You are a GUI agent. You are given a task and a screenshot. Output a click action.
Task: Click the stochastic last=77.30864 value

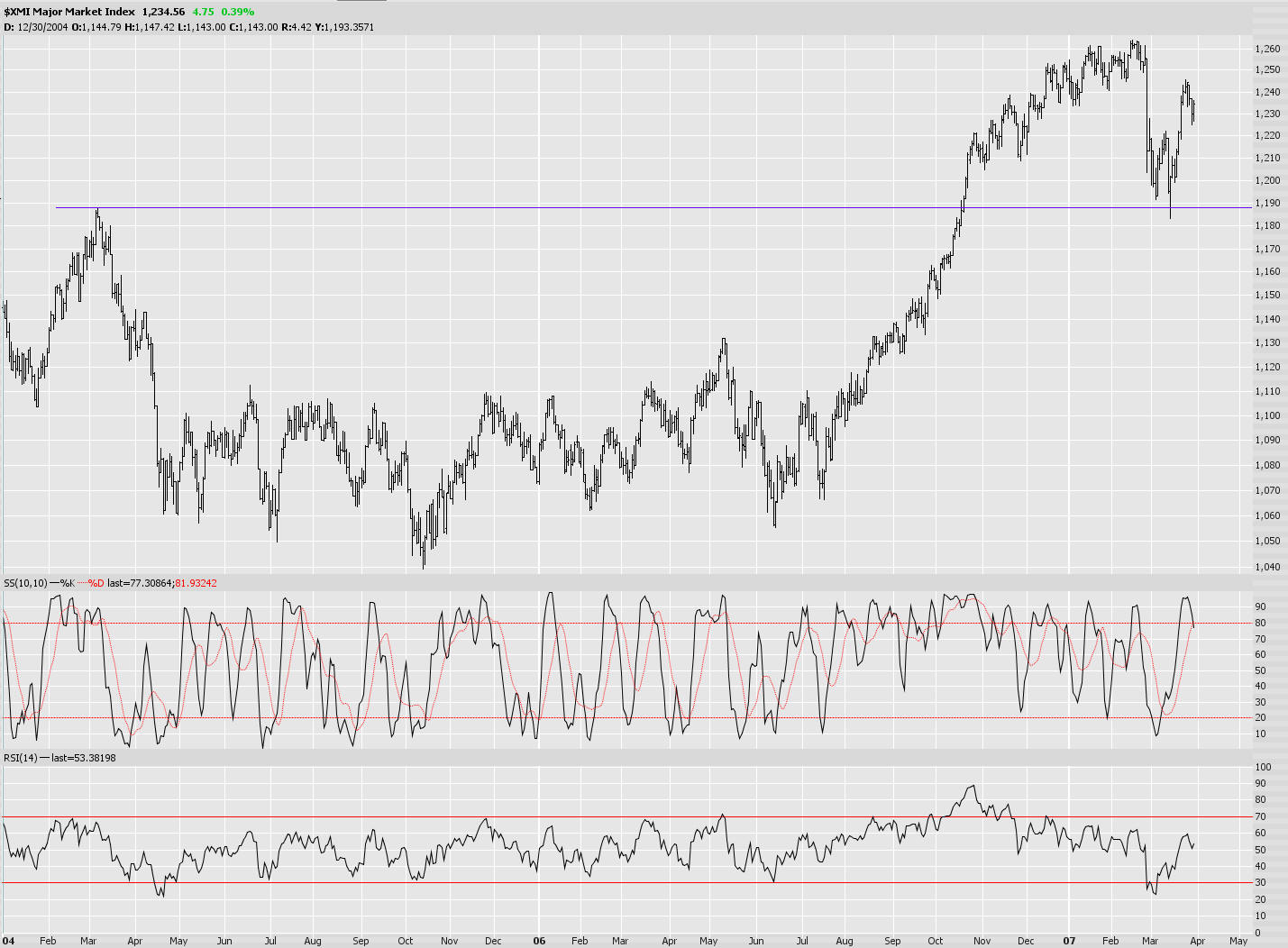click(140, 583)
